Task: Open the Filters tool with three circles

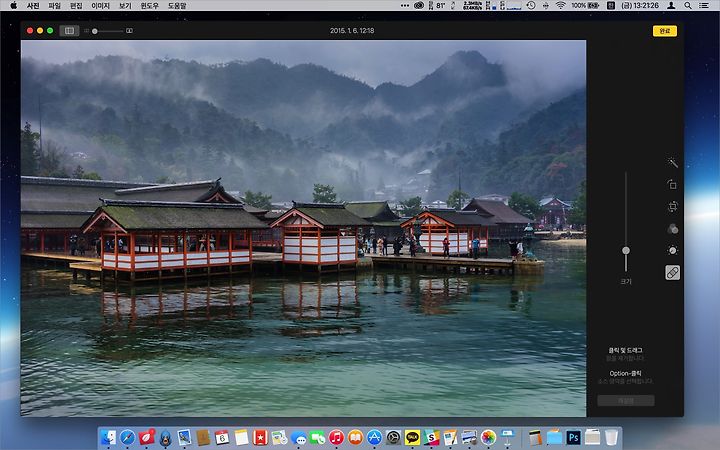Action: click(x=672, y=229)
